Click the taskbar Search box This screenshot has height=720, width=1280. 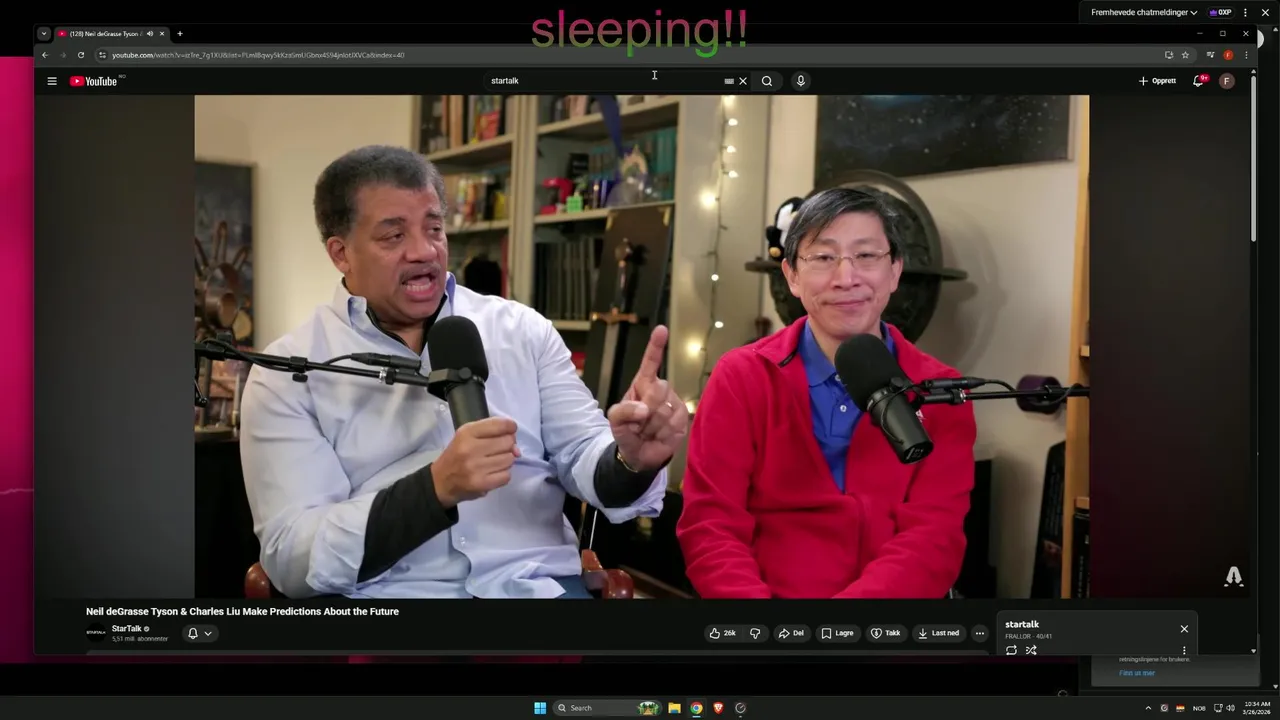607,708
